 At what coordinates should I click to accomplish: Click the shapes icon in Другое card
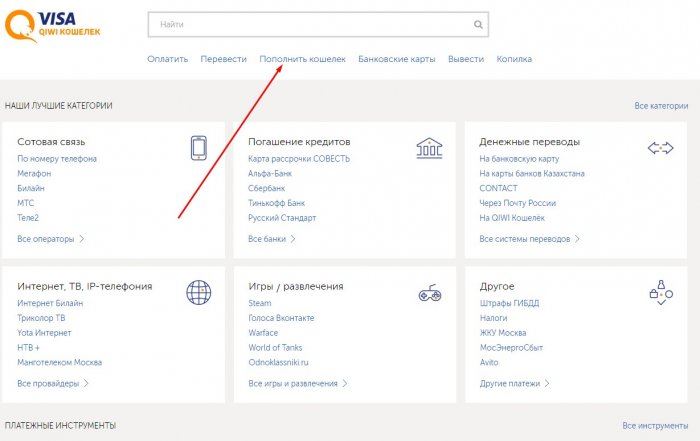click(x=661, y=293)
